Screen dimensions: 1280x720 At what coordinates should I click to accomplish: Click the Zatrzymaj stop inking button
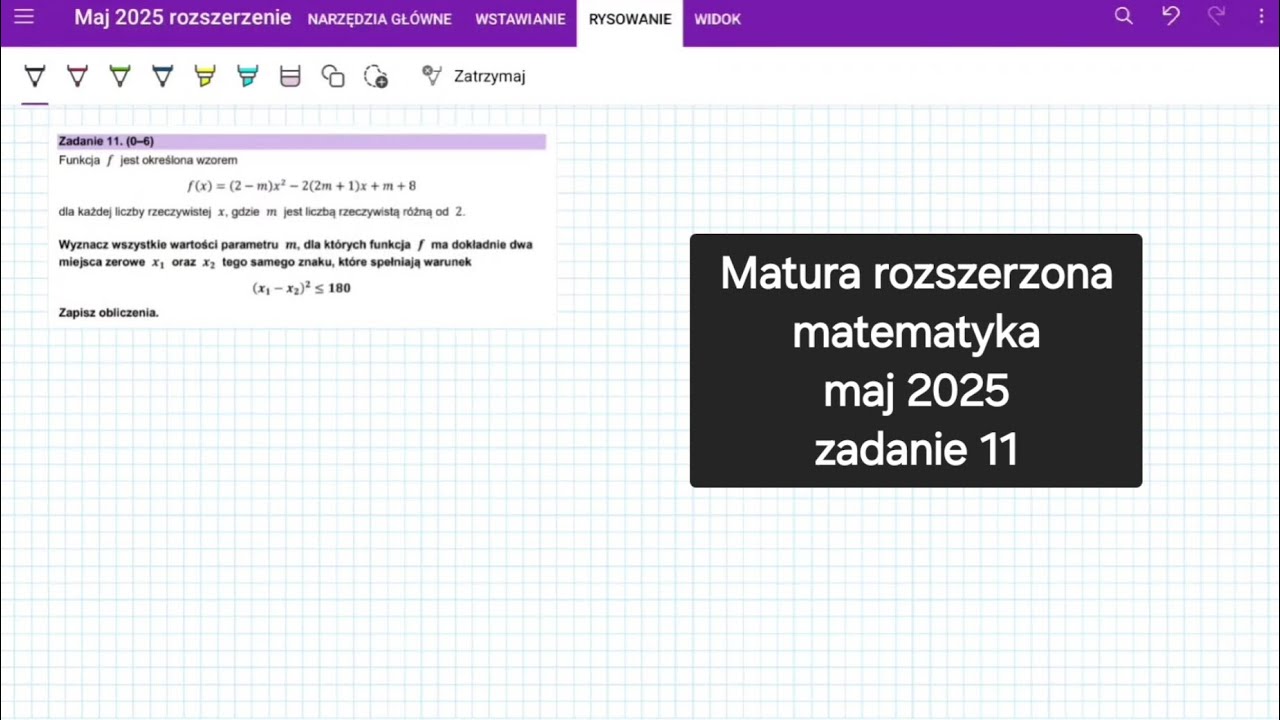click(x=474, y=76)
